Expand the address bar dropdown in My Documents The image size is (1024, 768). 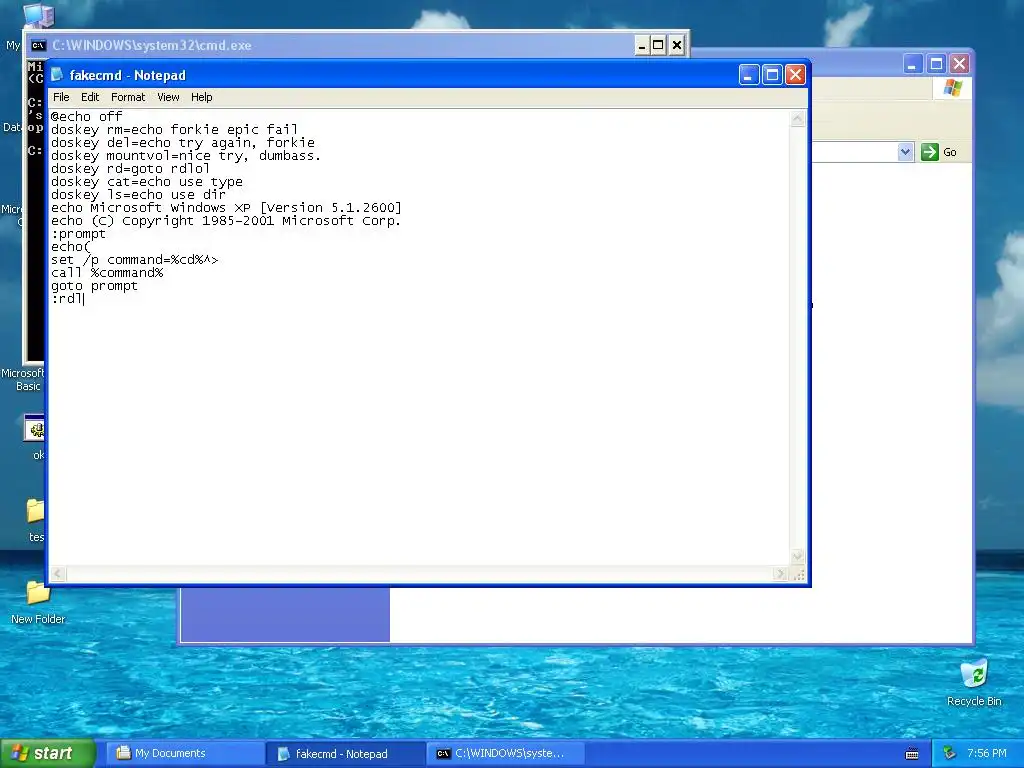coord(905,152)
